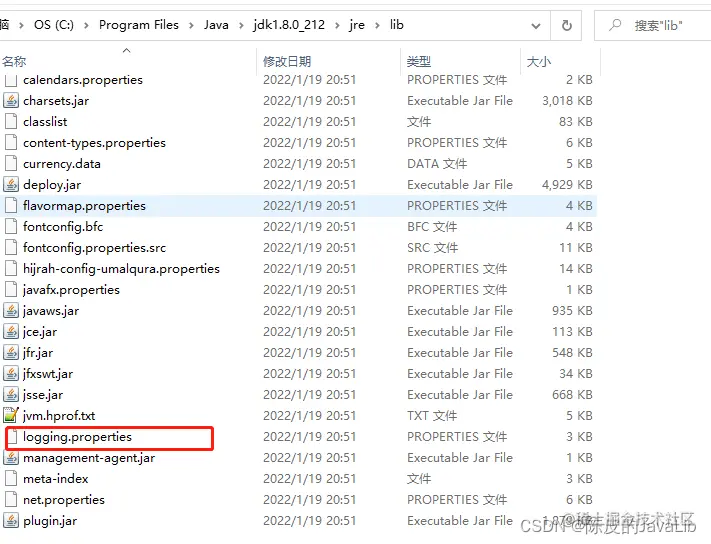Click the plugin.jar file icon

[11, 520]
